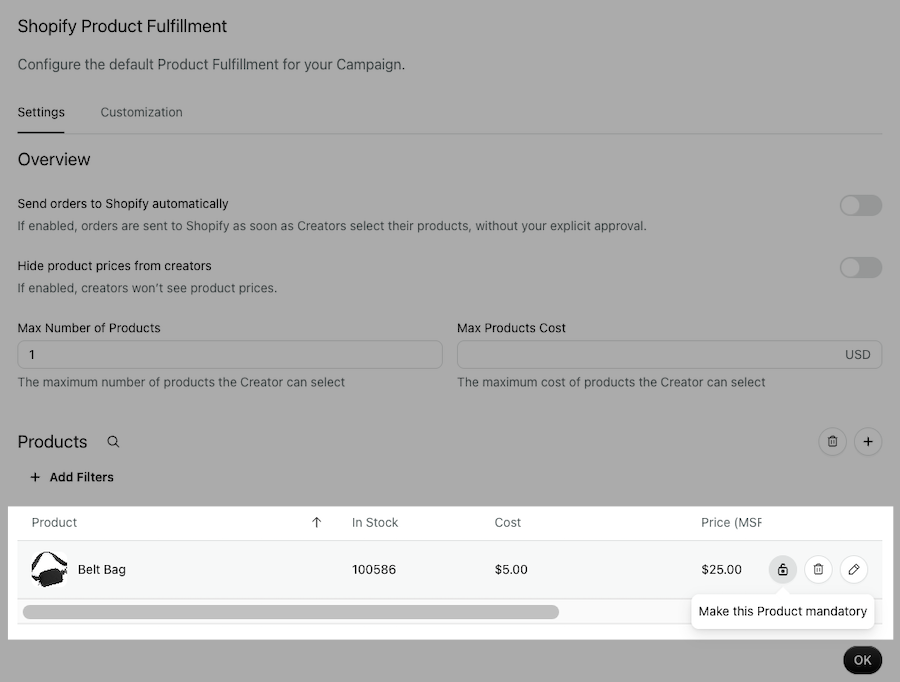The width and height of the screenshot is (900, 682).
Task: Click the OK button
Action: 862,660
